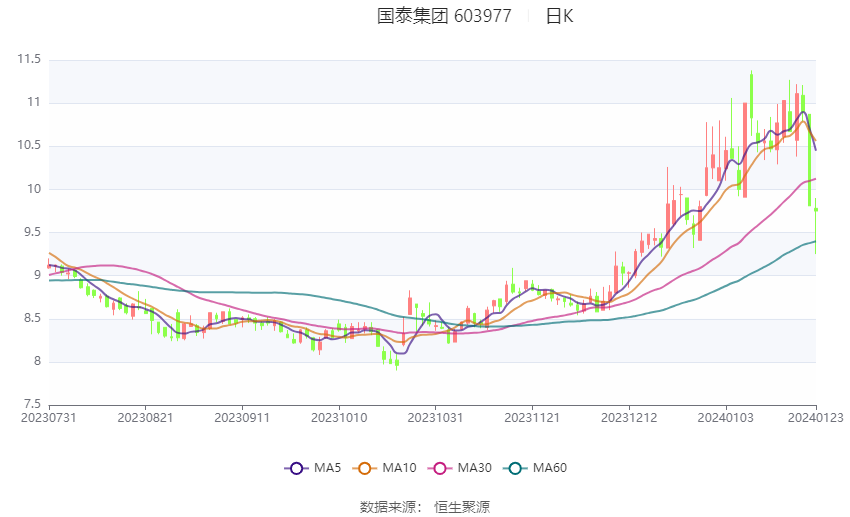
Task: Click y-axis value 11
Action: coord(34,102)
